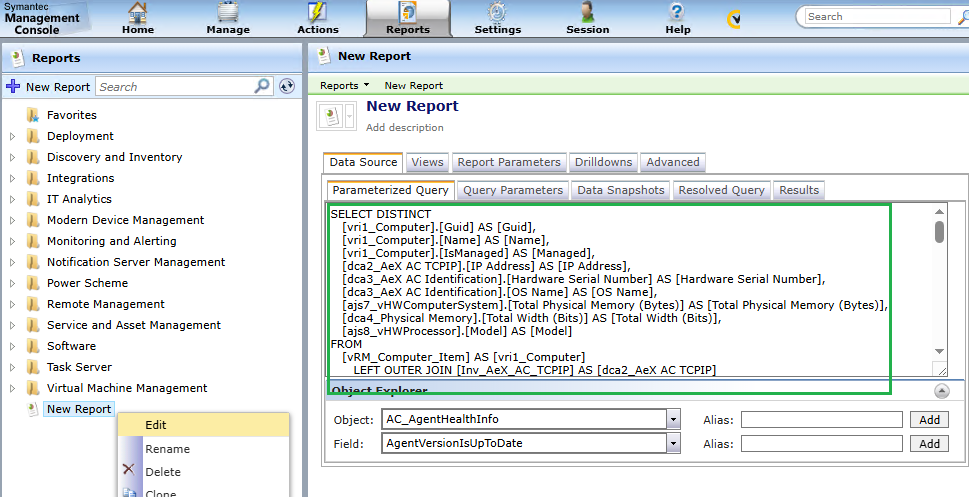Click the Deployment folder icon
Viewport: 969px width, 497px height.
pos(33,136)
